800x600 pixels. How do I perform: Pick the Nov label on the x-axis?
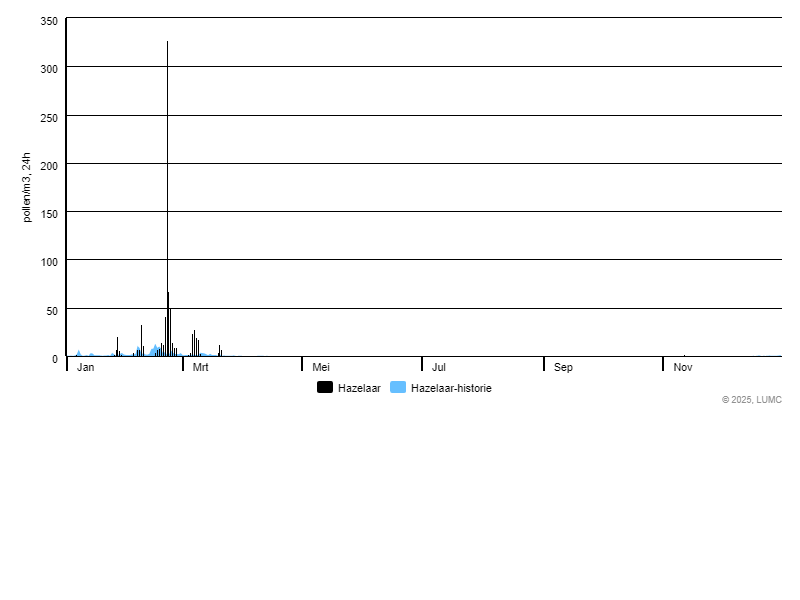pos(683,368)
